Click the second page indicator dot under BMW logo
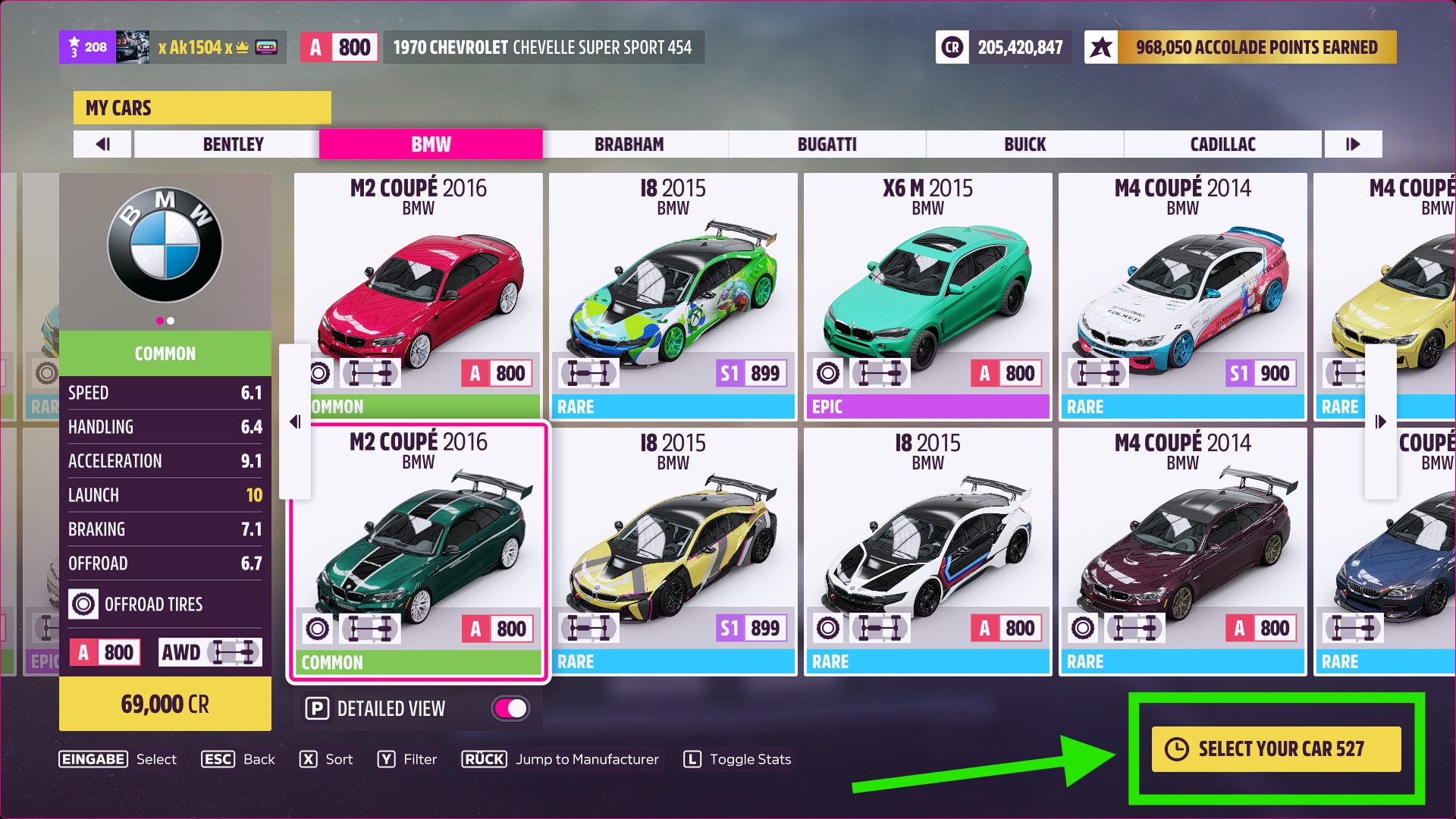 point(171,321)
